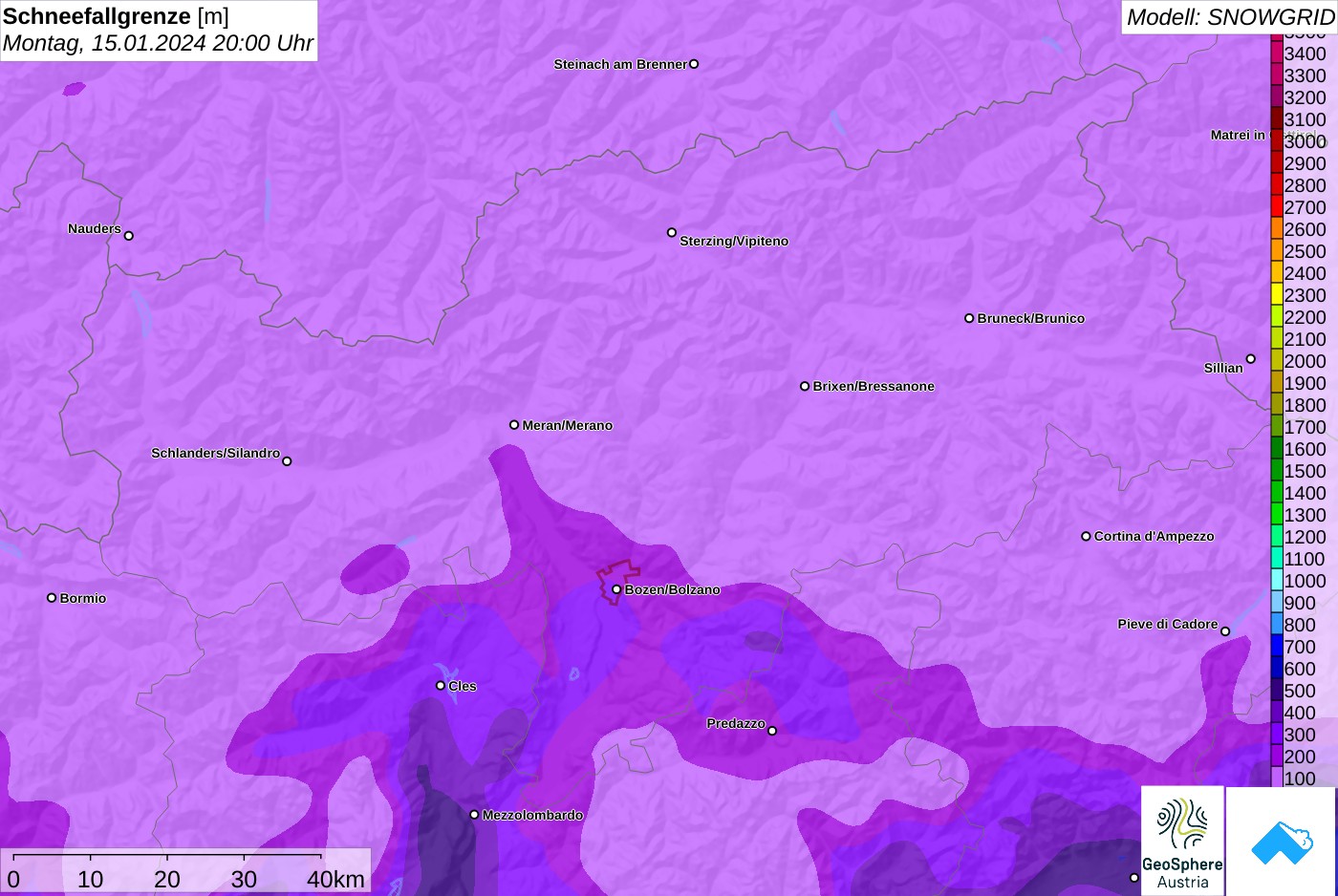
Task: Click the yellow legend swatch for 2300
Action: (1276, 295)
